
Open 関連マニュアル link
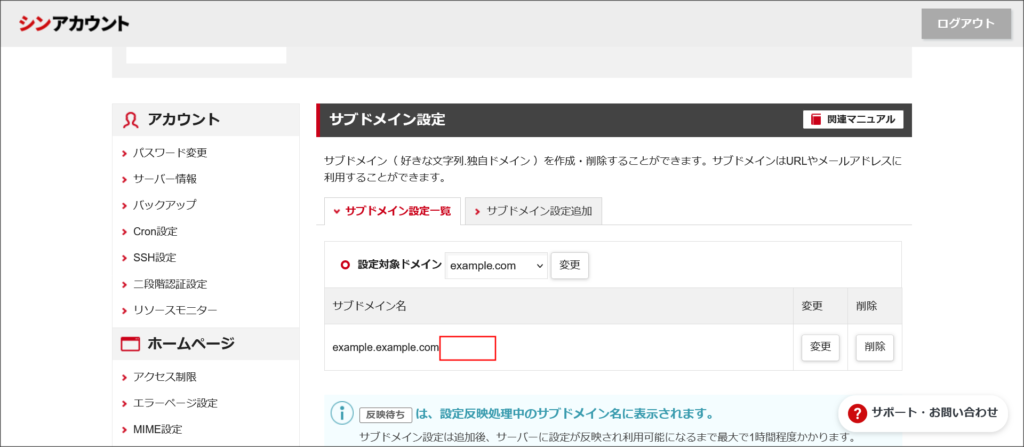853,120
